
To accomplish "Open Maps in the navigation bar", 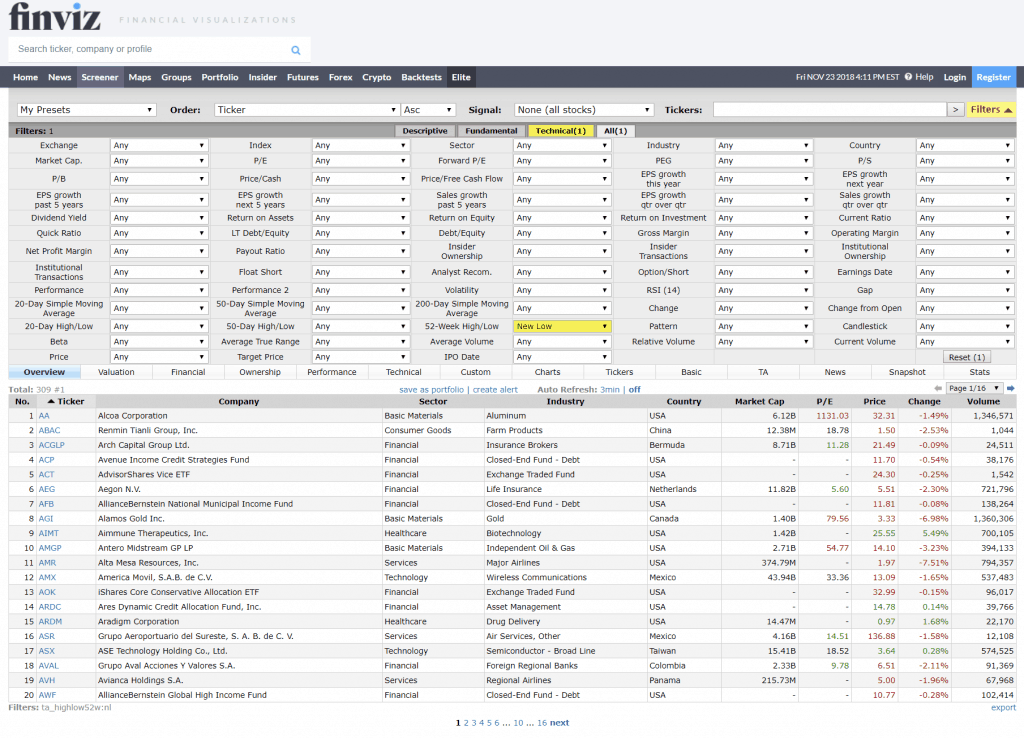I will coord(140,77).
